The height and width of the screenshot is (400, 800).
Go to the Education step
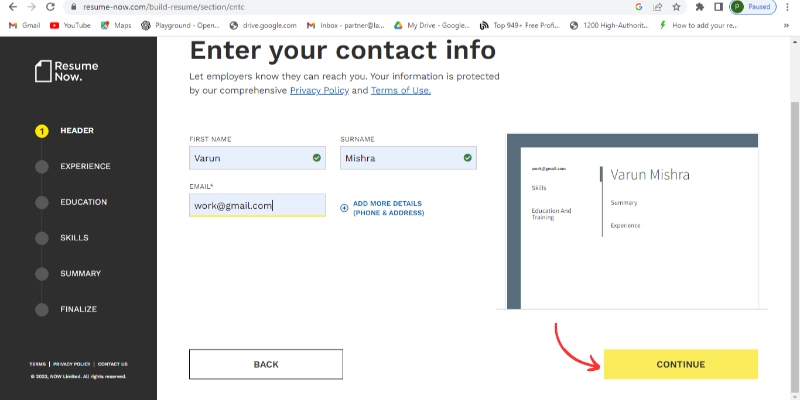coord(83,202)
